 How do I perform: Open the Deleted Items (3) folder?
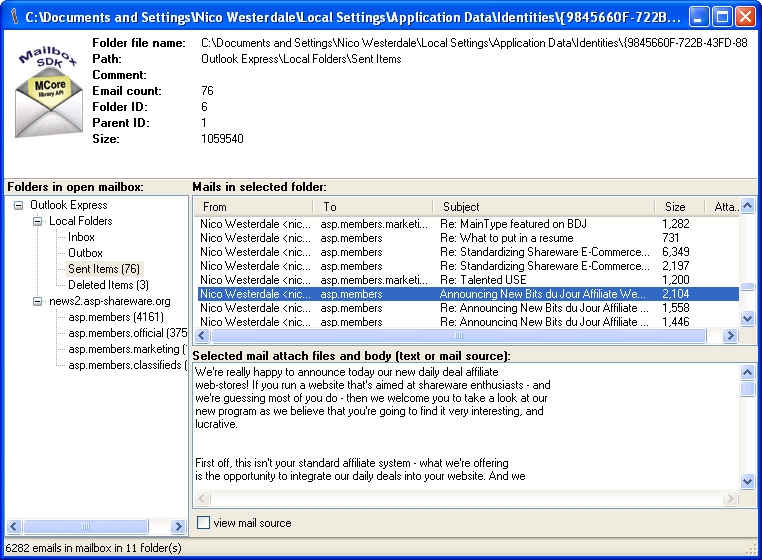(108, 285)
